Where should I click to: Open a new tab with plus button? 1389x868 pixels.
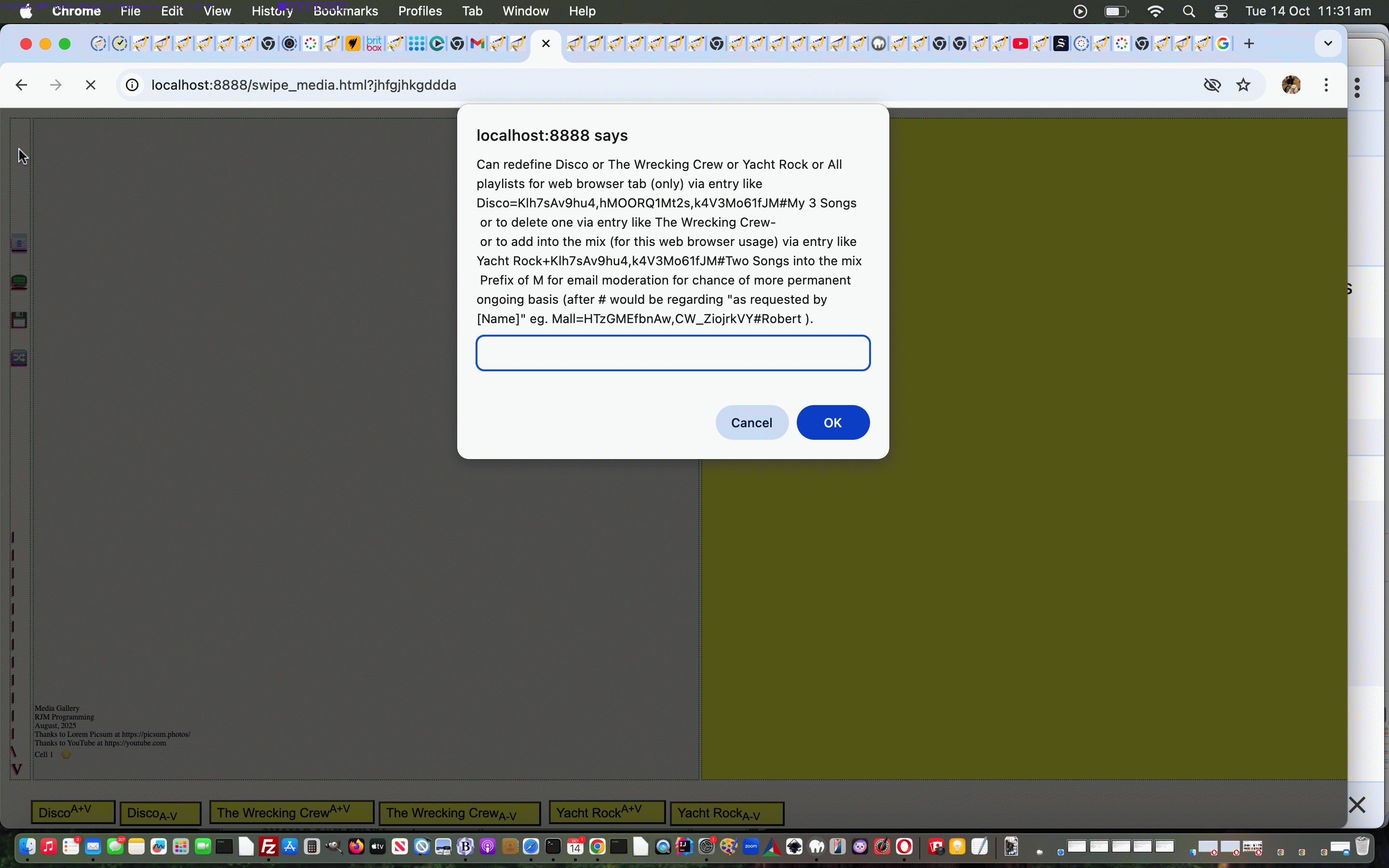pos(1249,43)
